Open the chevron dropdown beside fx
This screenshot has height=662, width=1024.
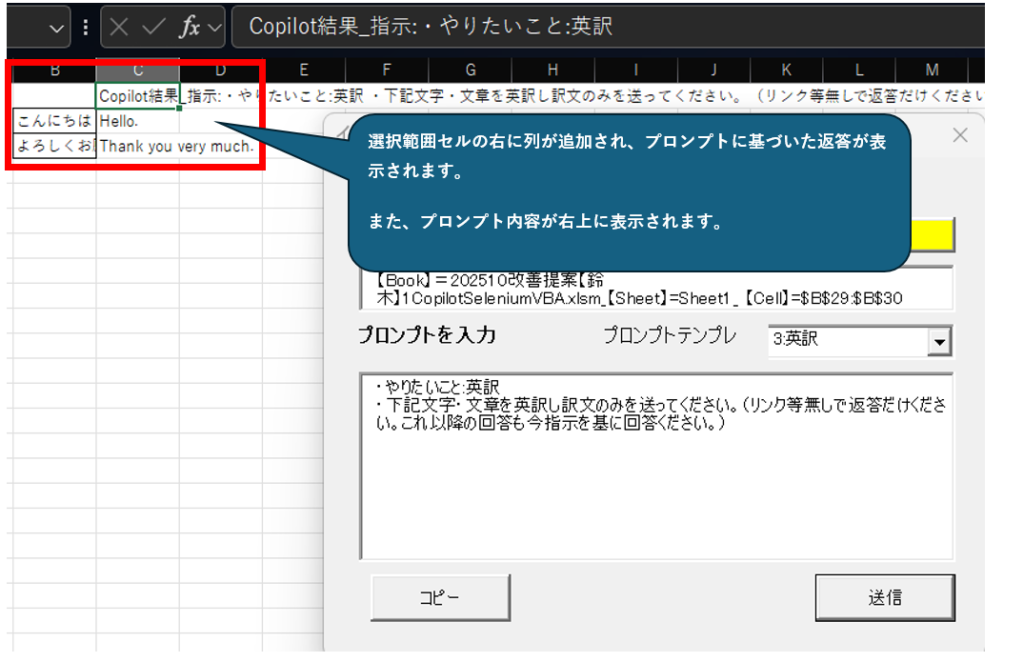(x=214, y=27)
